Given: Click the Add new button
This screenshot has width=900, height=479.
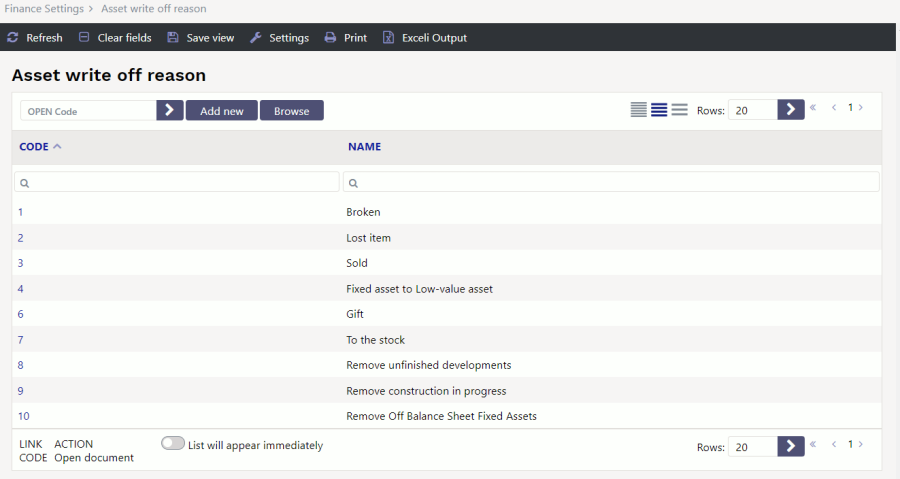Looking at the screenshot, I should coord(222,110).
